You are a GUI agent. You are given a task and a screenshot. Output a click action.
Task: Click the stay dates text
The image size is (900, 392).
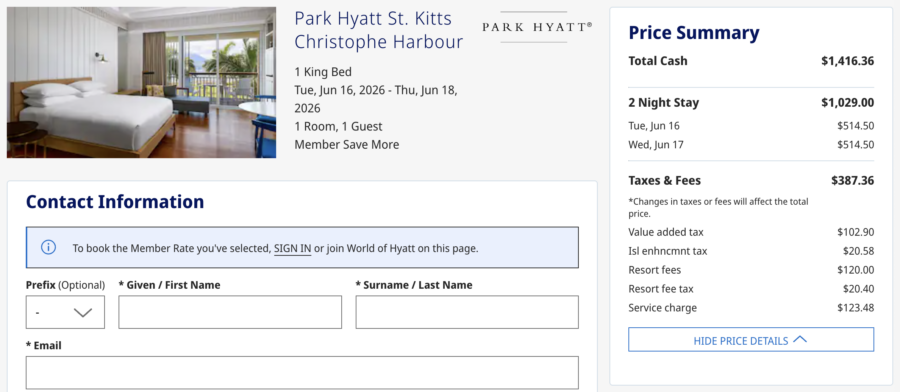(x=376, y=99)
